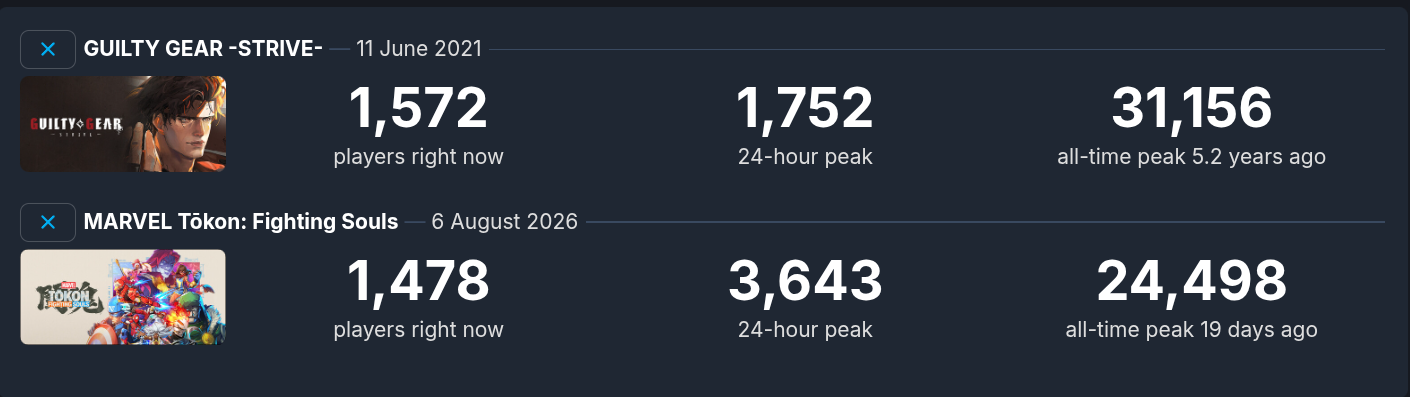Click 'all-time peak 5.2 years ago' label
This screenshot has height=397, width=1410.
point(1191,157)
